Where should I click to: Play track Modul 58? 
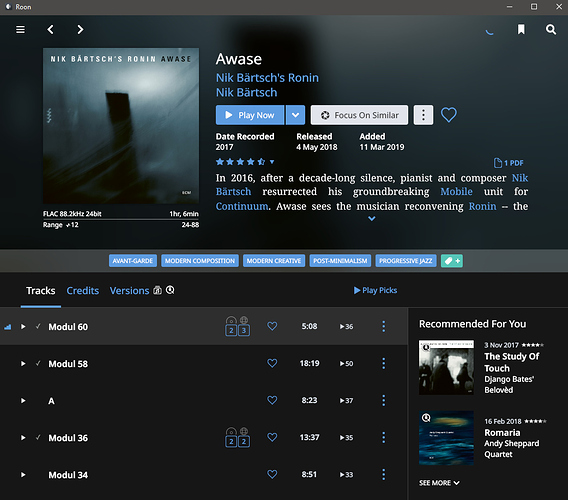(23, 363)
